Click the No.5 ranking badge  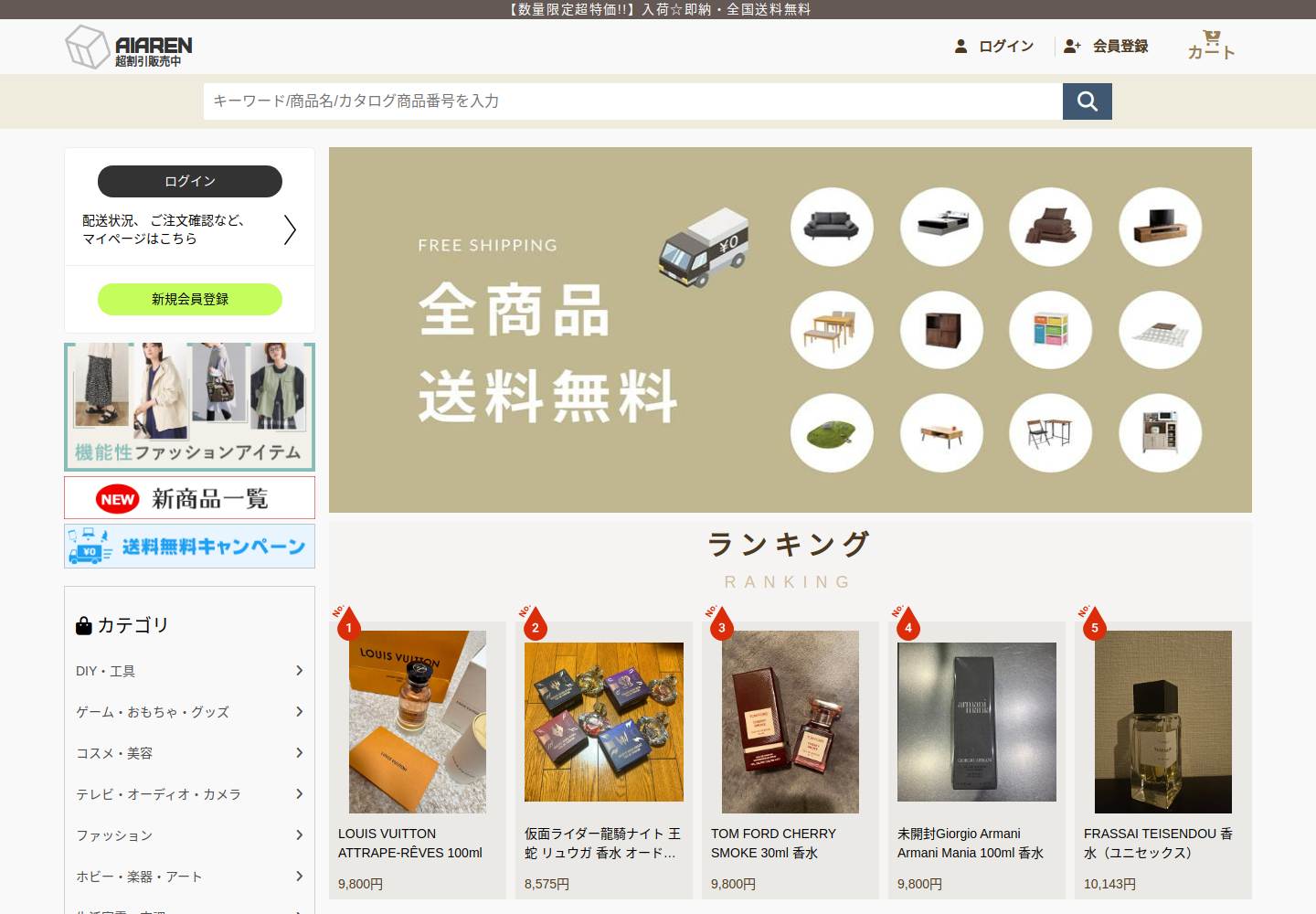pos(1092,622)
